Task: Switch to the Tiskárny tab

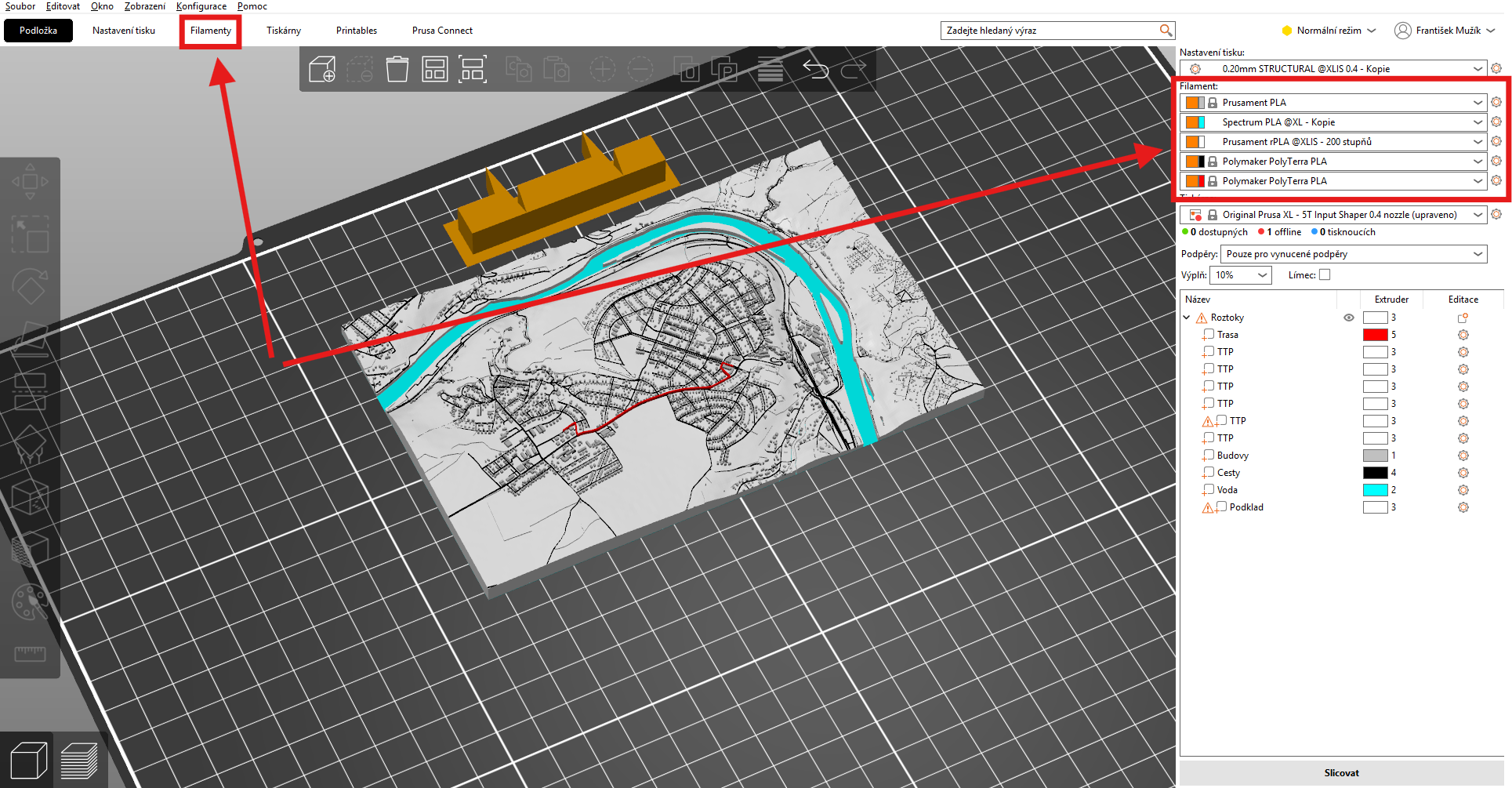Action: coord(283,31)
